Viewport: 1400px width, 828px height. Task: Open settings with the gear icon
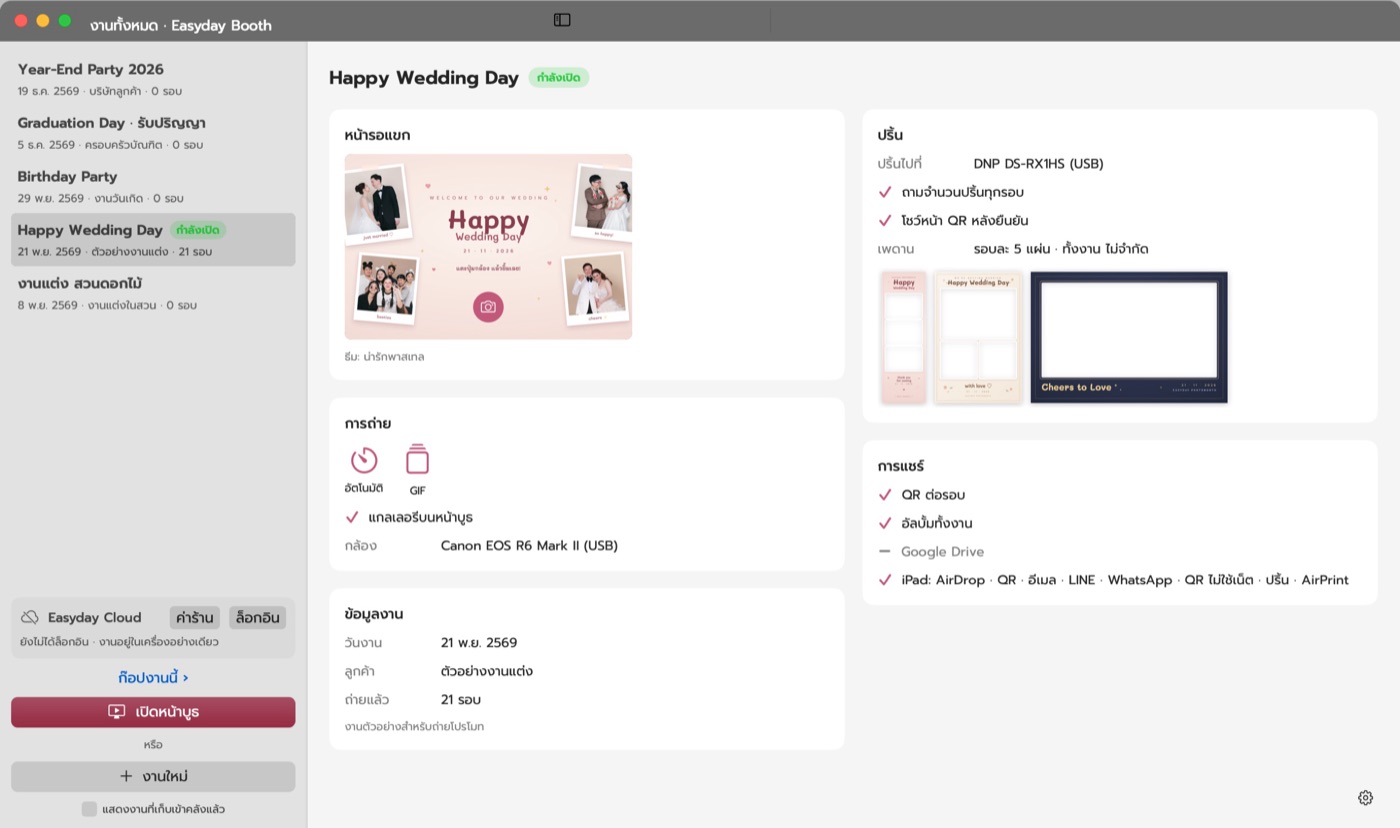pos(1365,797)
